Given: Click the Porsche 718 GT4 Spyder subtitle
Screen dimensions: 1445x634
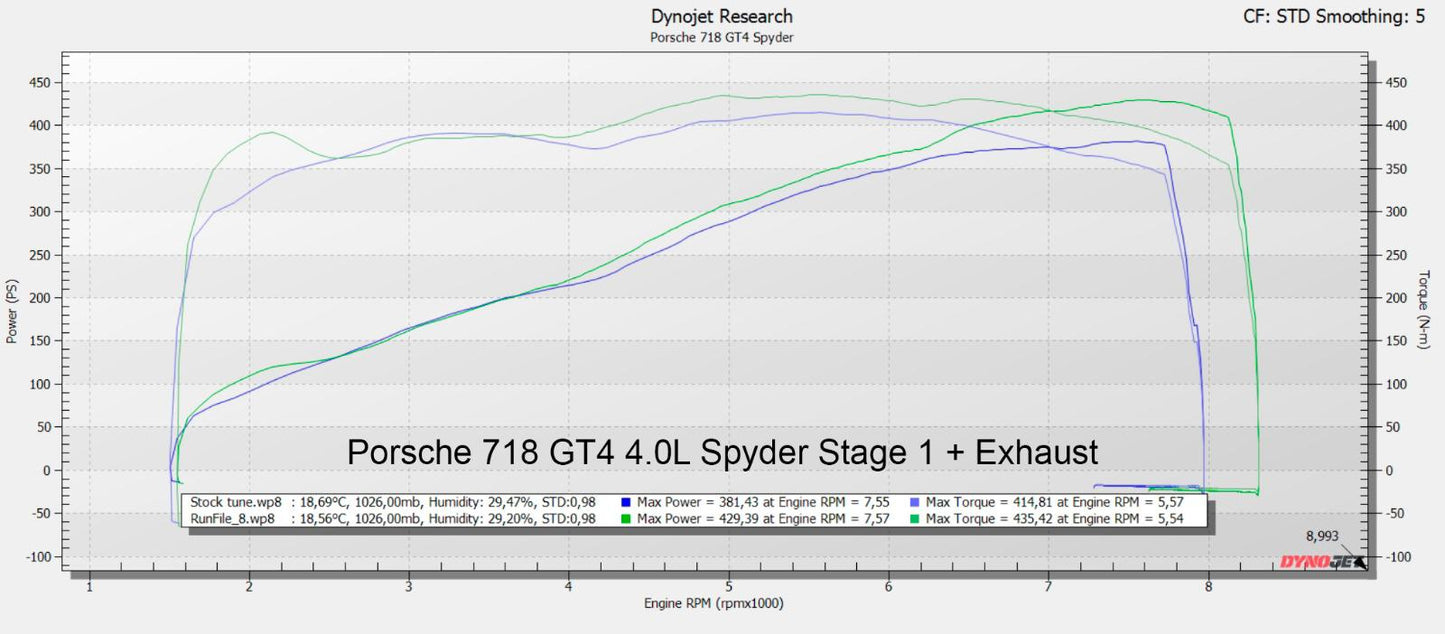Looking at the screenshot, I should point(721,38).
